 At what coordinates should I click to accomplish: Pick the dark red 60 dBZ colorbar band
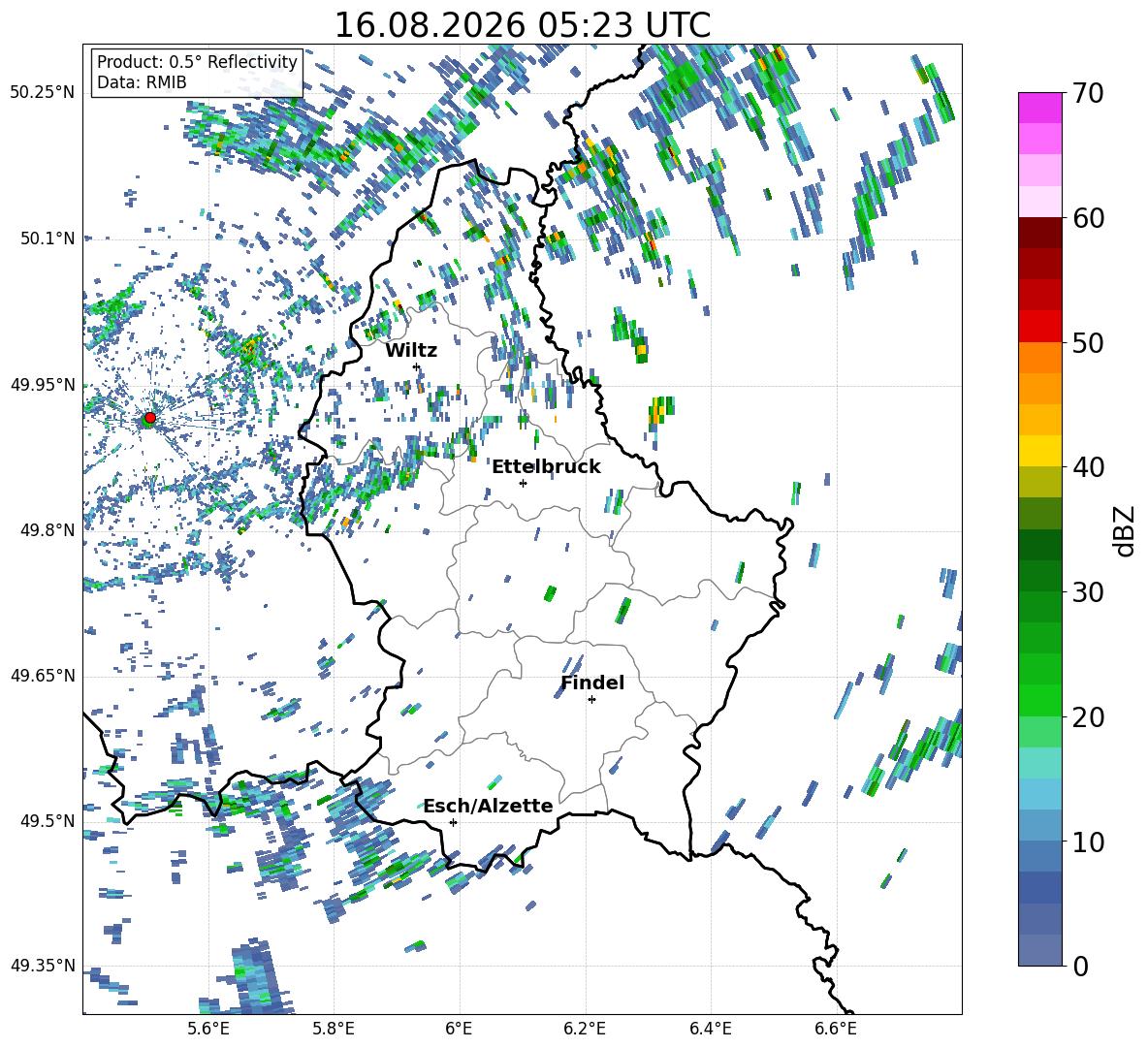(x=1039, y=232)
